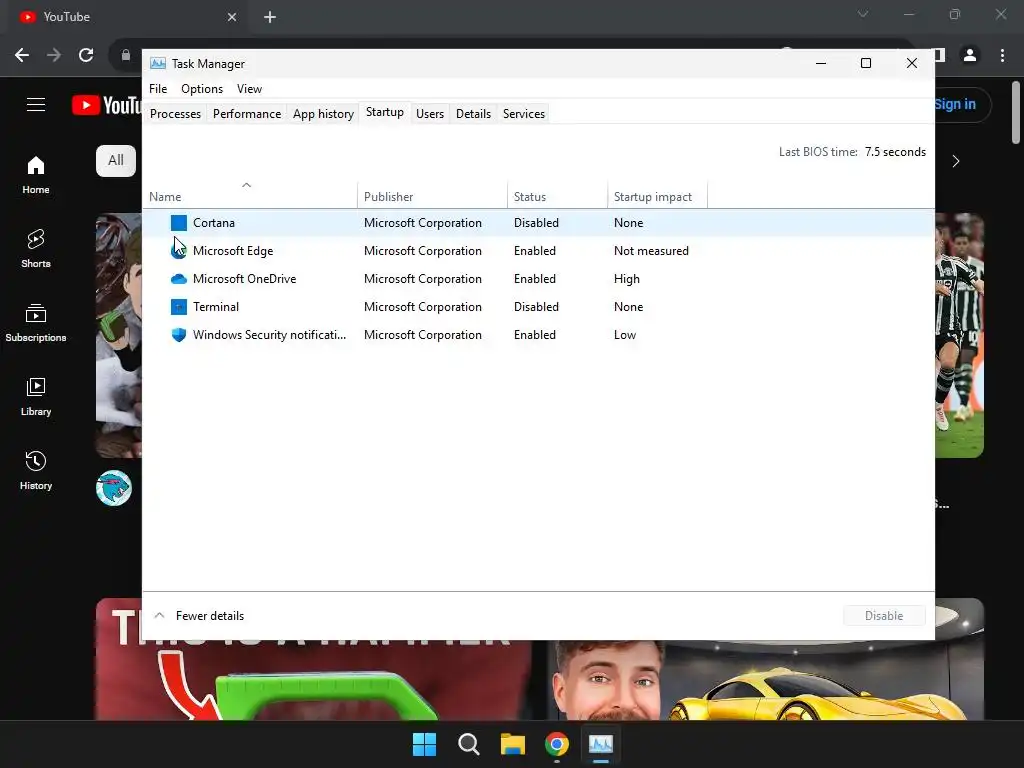
Task: Open YouTube Library in sidebar
Action: click(36, 396)
